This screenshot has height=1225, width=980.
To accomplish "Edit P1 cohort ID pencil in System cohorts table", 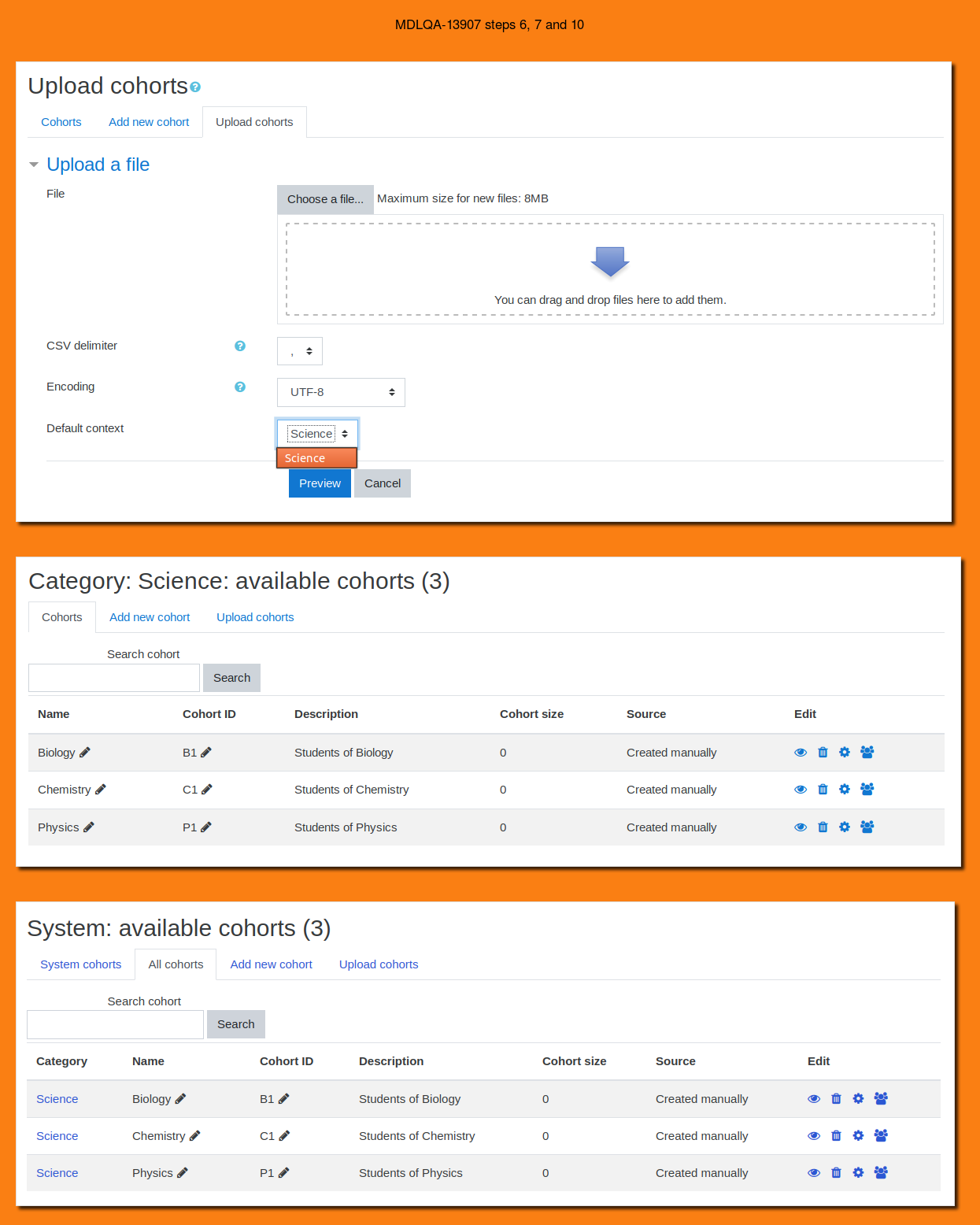I will [284, 1173].
